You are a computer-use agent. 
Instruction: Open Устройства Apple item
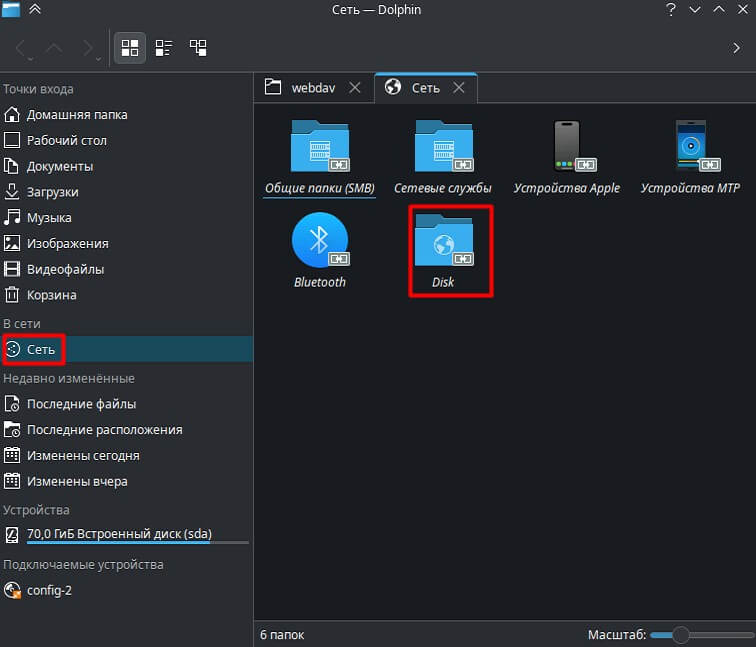(x=567, y=158)
